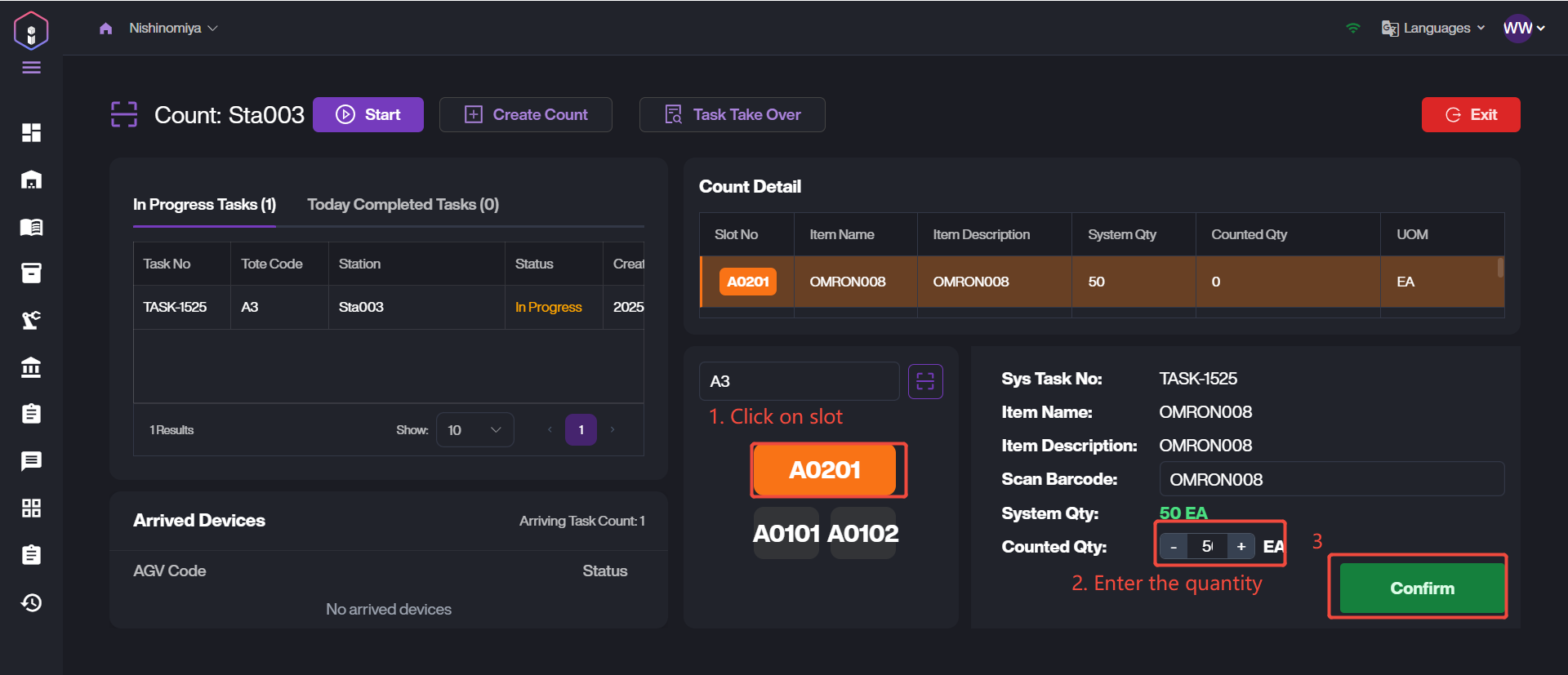
Task: Increase counted quantity with the plus button
Action: (x=1241, y=547)
